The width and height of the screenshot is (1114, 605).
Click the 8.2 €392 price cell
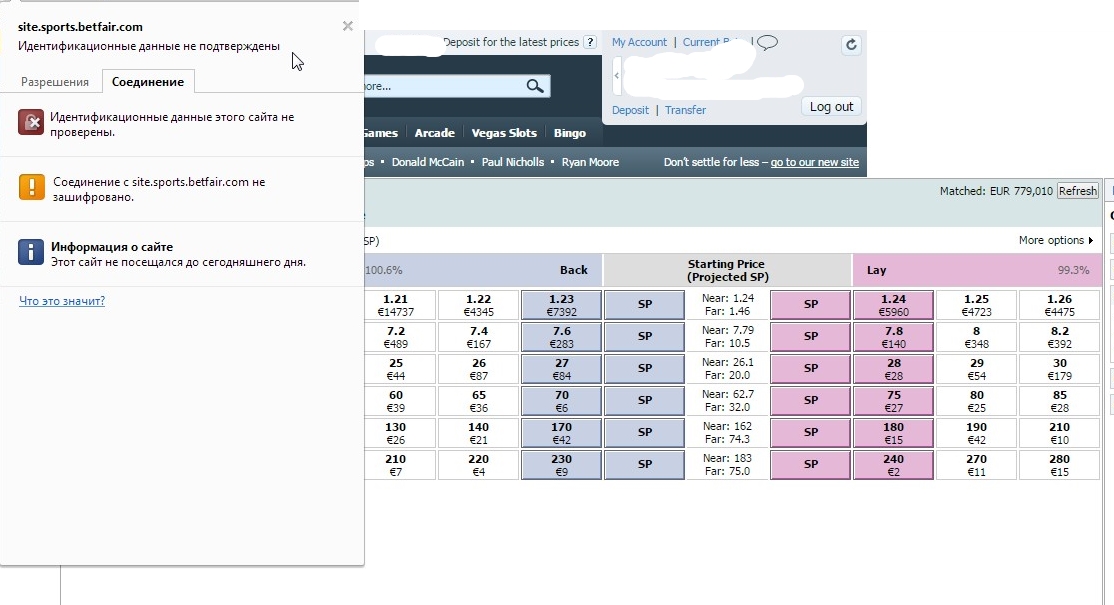click(1059, 337)
